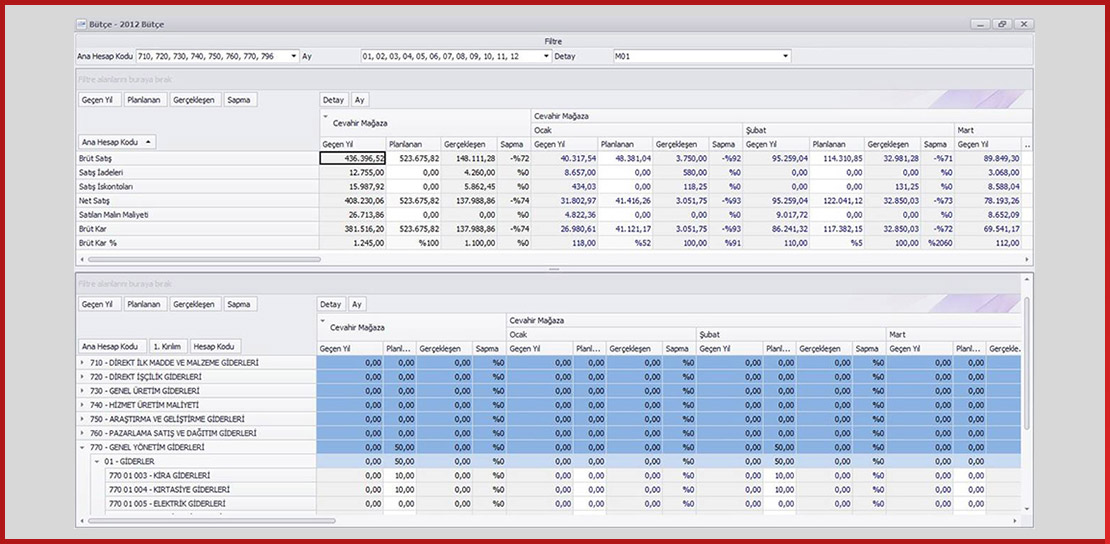Click the Hesap Kodu row field
This screenshot has width=1110, height=544.
(x=216, y=346)
